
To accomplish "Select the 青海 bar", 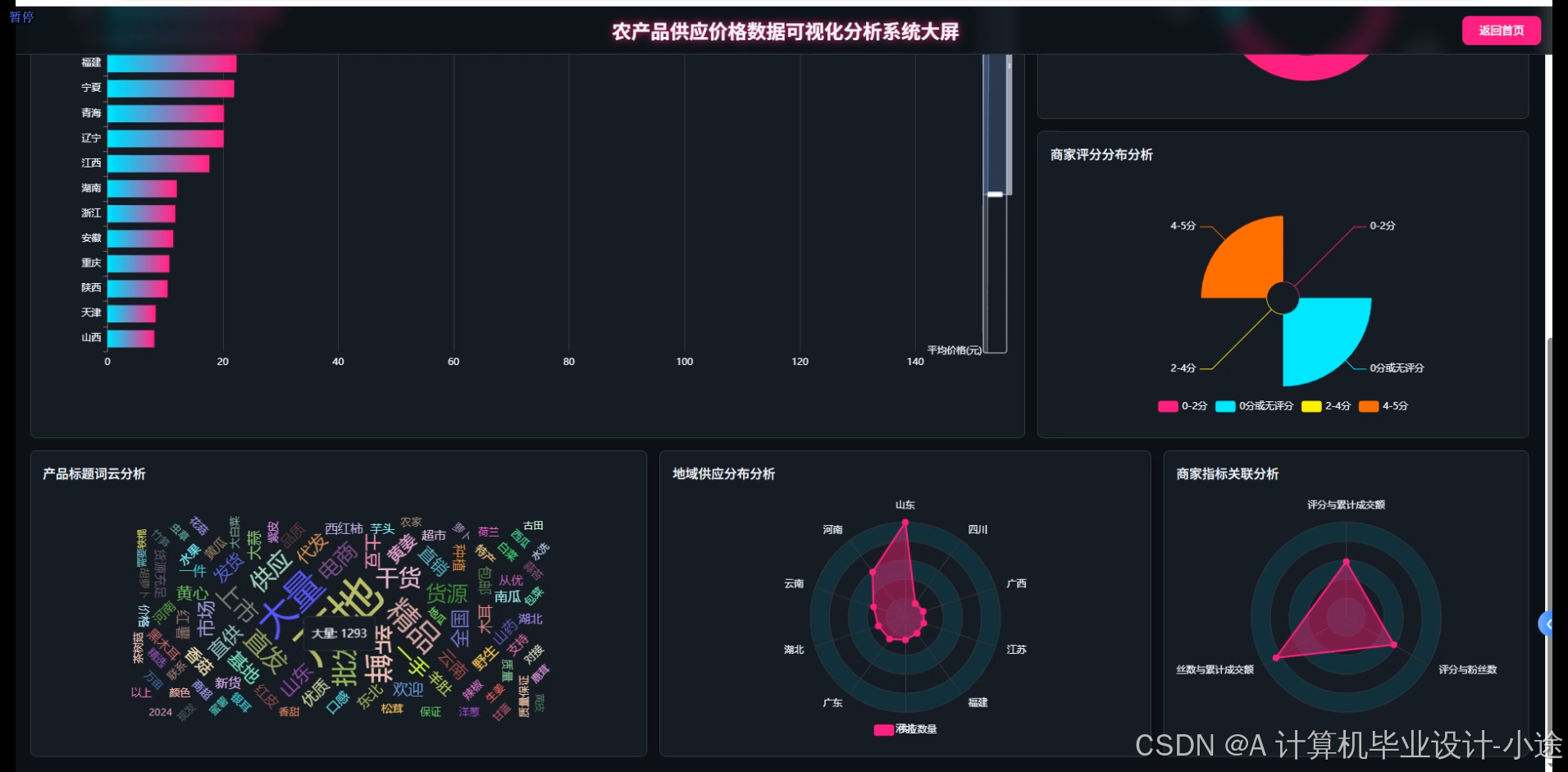I will pyautogui.click(x=166, y=113).
